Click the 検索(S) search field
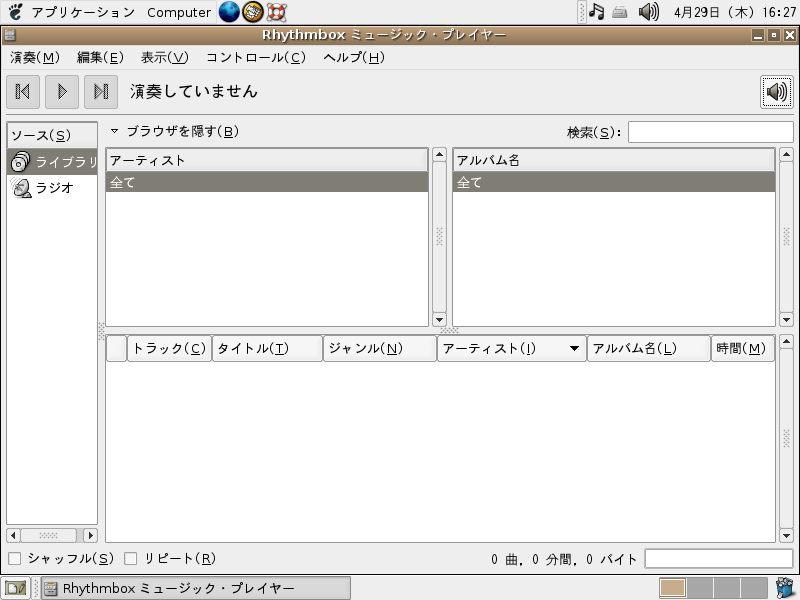This screenshot has height=600, width=800. tap(711, 132)
